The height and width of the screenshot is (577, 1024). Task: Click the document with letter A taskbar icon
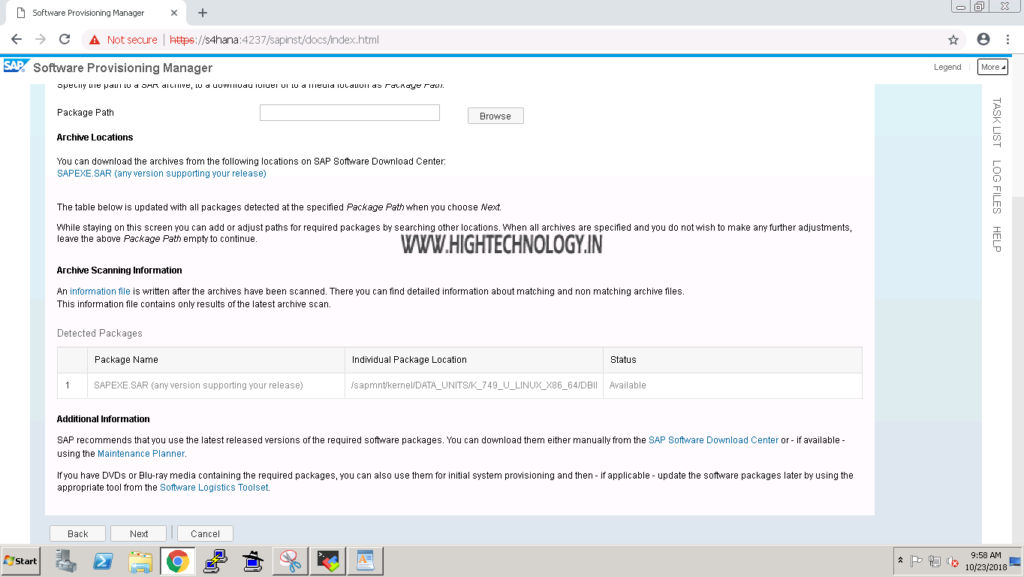tap(365, 561)
